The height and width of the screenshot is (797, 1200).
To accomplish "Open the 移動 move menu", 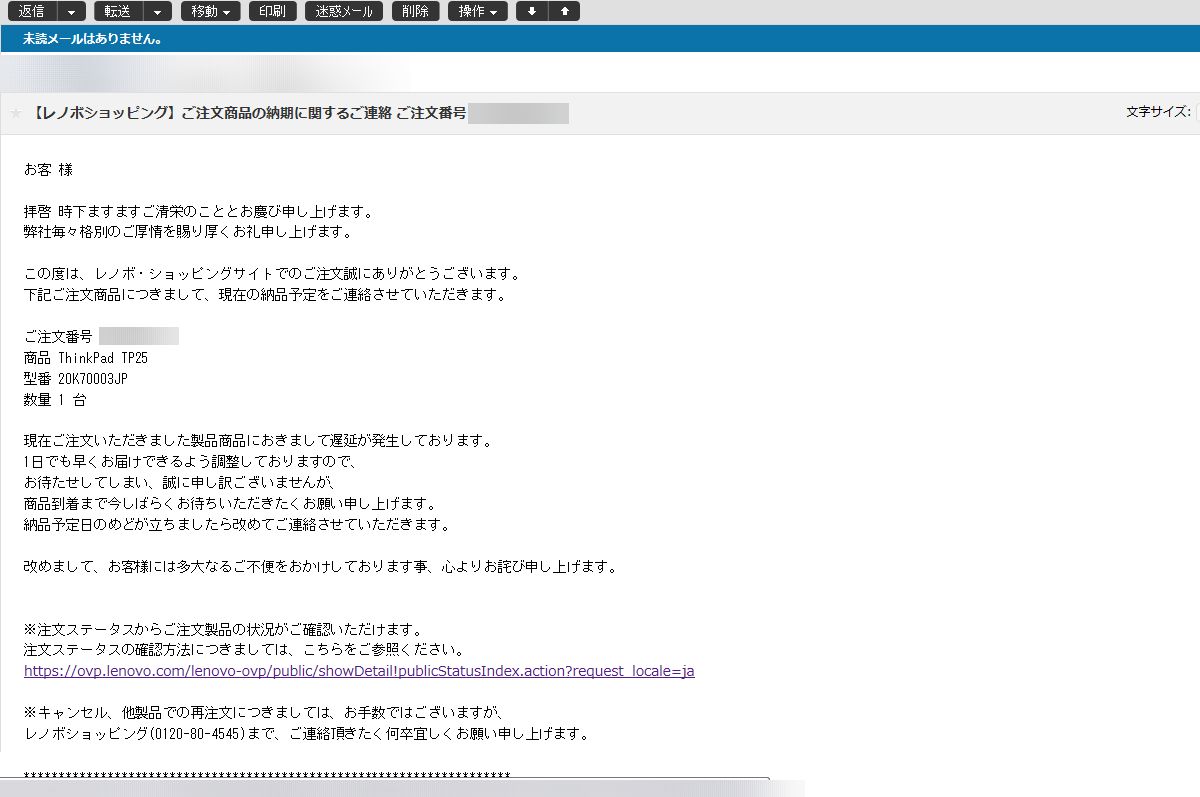I will 211,12.
